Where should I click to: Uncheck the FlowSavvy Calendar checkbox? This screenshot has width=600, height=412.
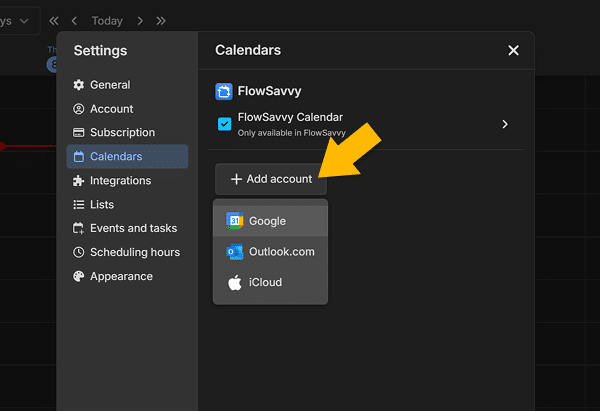pyautogui.click(x=224, y=124)
